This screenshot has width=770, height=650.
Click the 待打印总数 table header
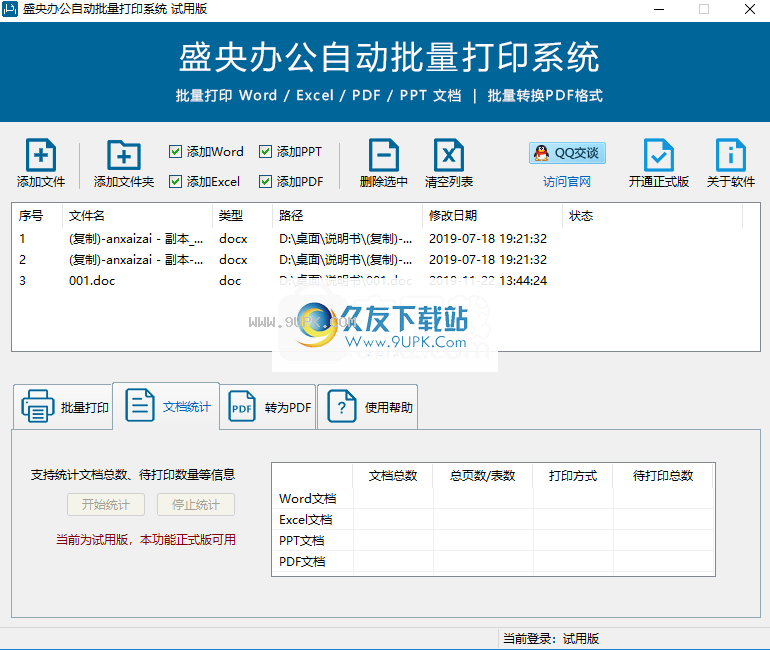pos(663,476)
